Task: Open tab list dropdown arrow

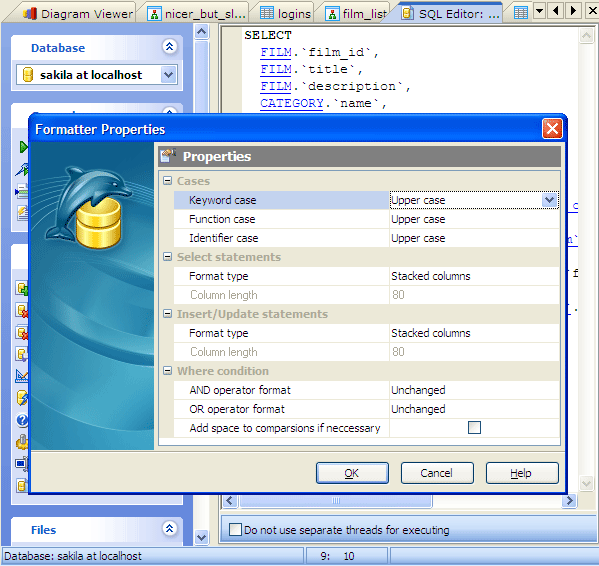Action: [x=539, y=11]
